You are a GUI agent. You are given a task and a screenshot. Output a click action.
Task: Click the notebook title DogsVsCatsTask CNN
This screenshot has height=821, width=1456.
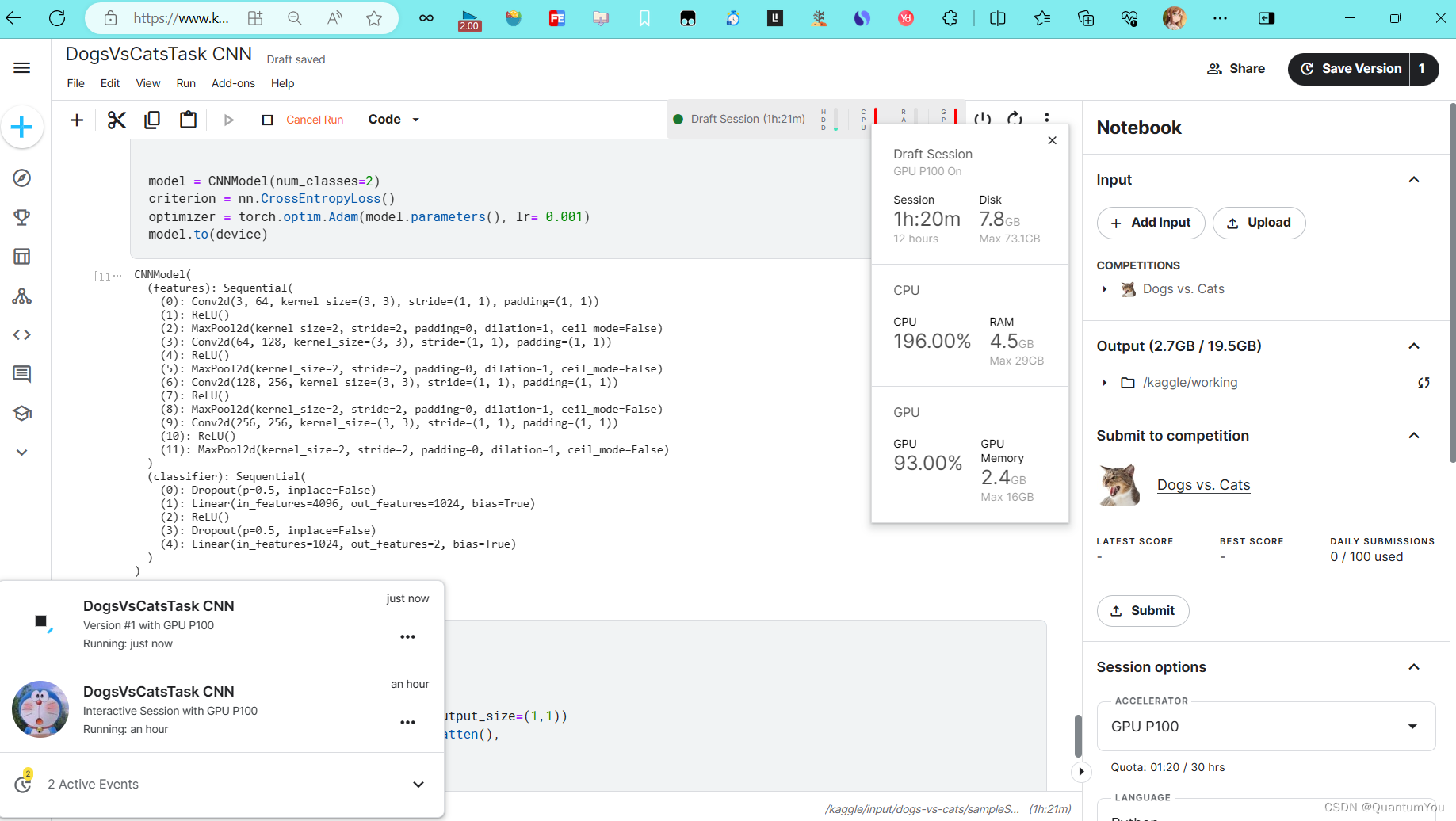tap(159, 54)
